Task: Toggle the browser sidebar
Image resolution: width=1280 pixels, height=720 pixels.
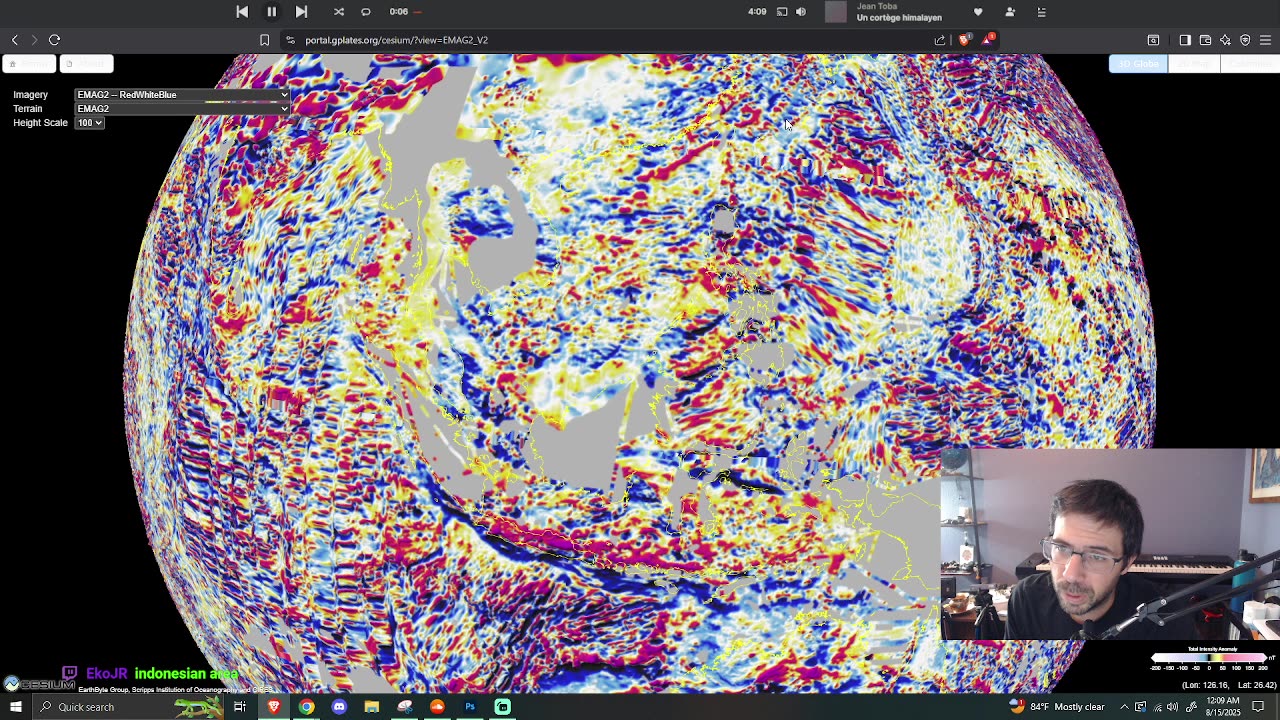Action: [1185, 40]
